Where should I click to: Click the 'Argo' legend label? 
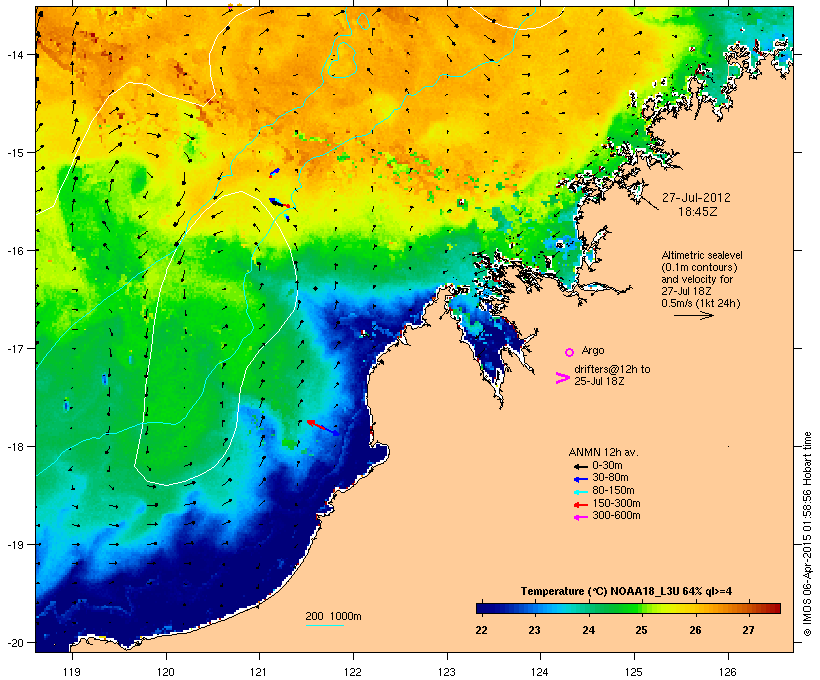click(593, 350)
